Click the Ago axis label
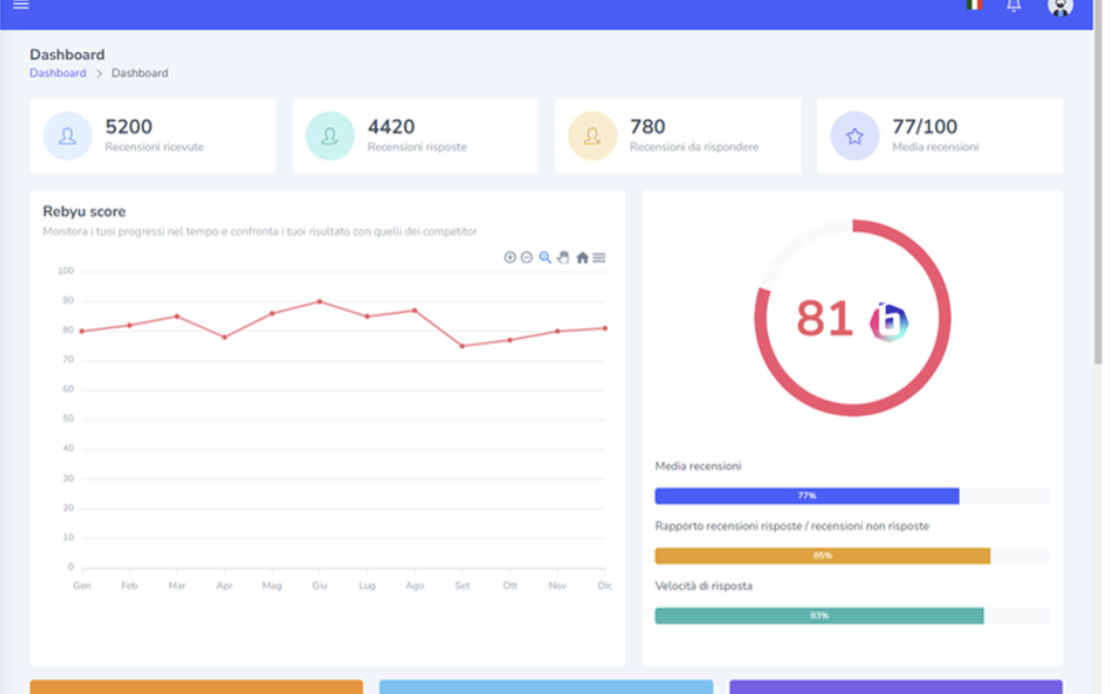 tap(415, 586)
